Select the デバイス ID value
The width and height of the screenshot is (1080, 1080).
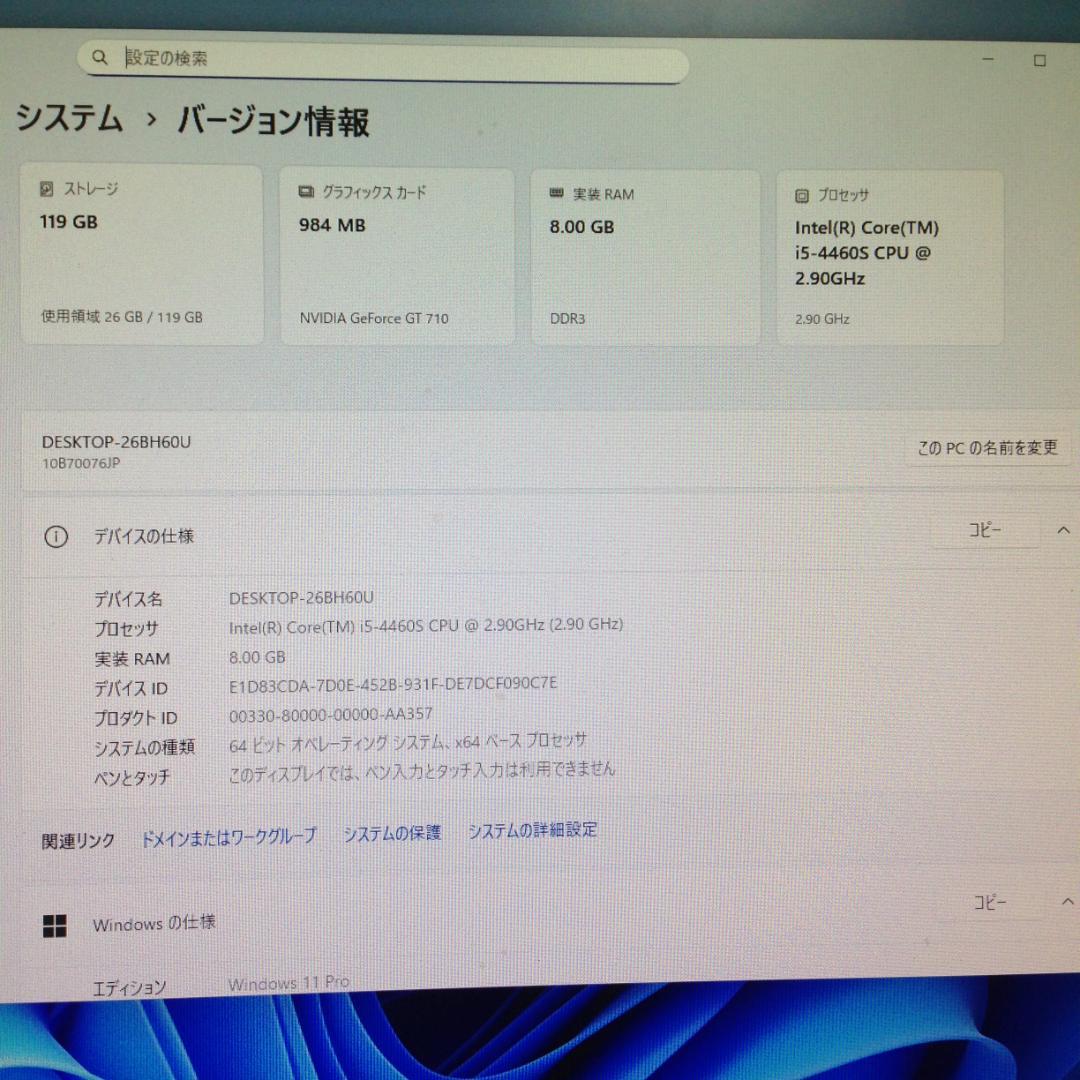[393, 685]
